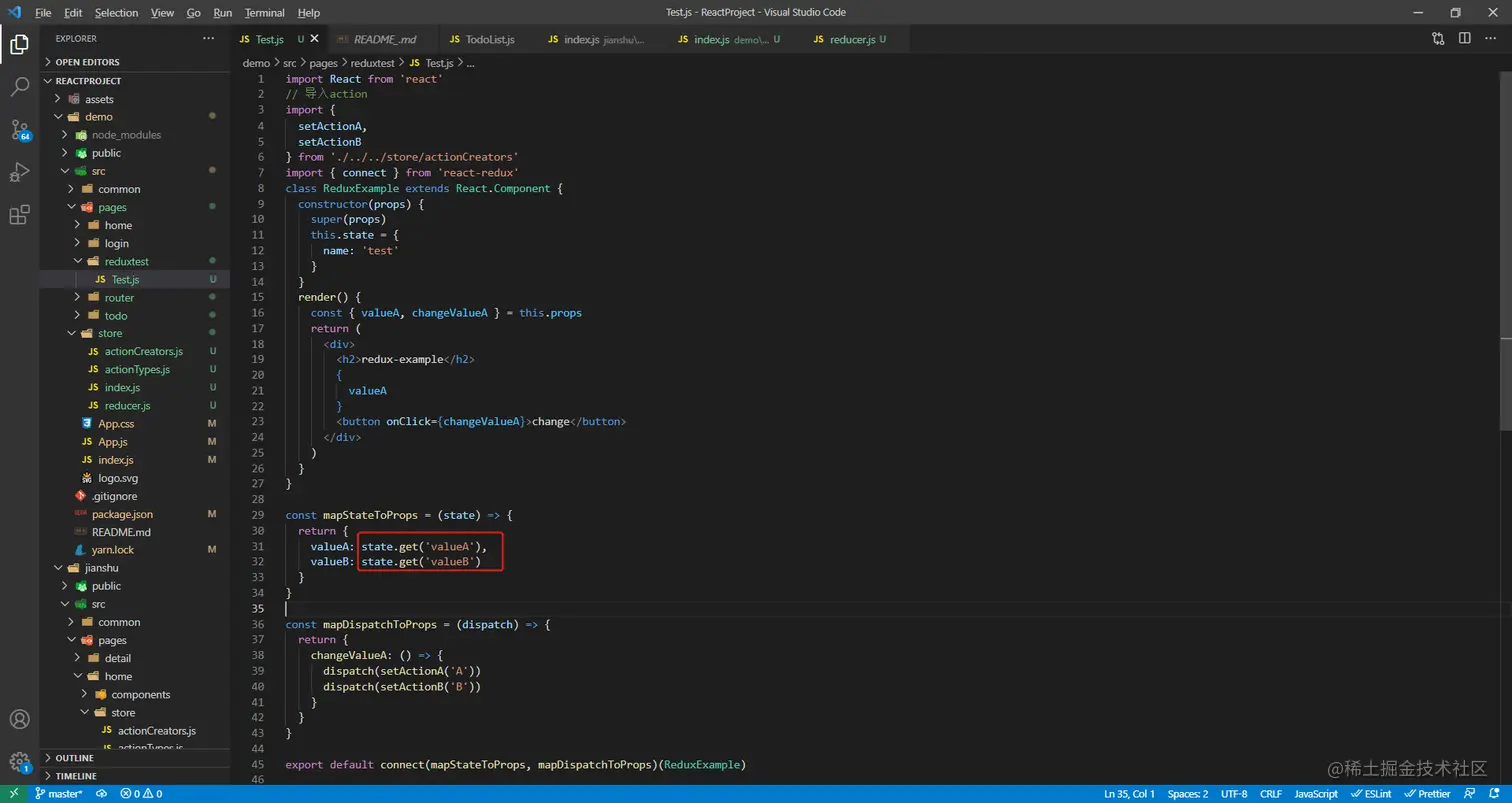
Task: Open .gitignore file
Action: 134,495
